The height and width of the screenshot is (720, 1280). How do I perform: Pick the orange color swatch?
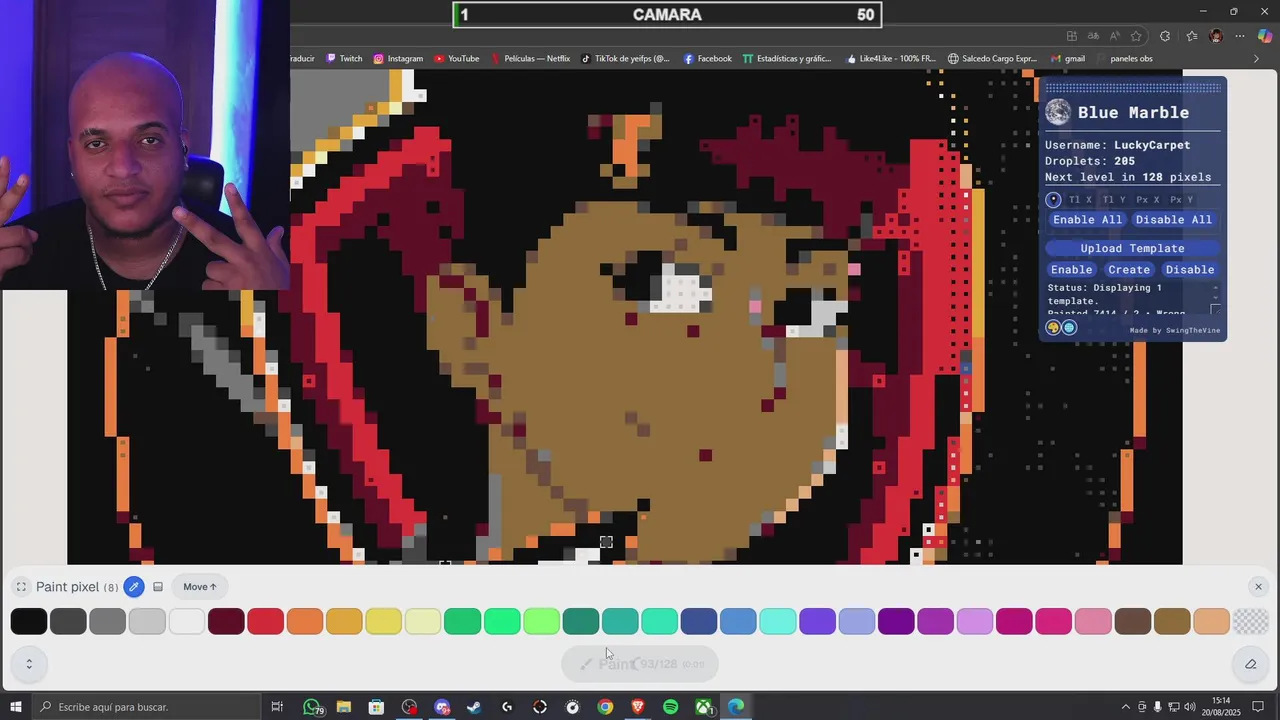pos(305,621)
